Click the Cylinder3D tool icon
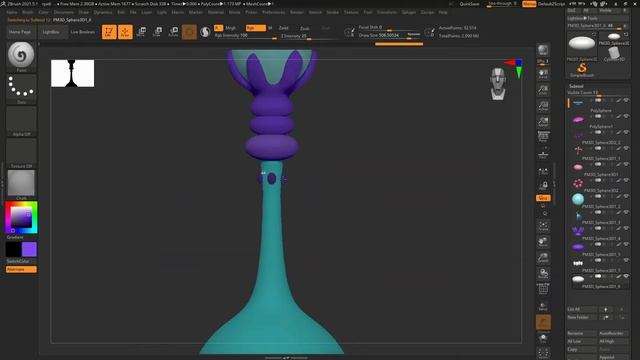The width and height of the screenshot is (640, 360). [613, 53]
